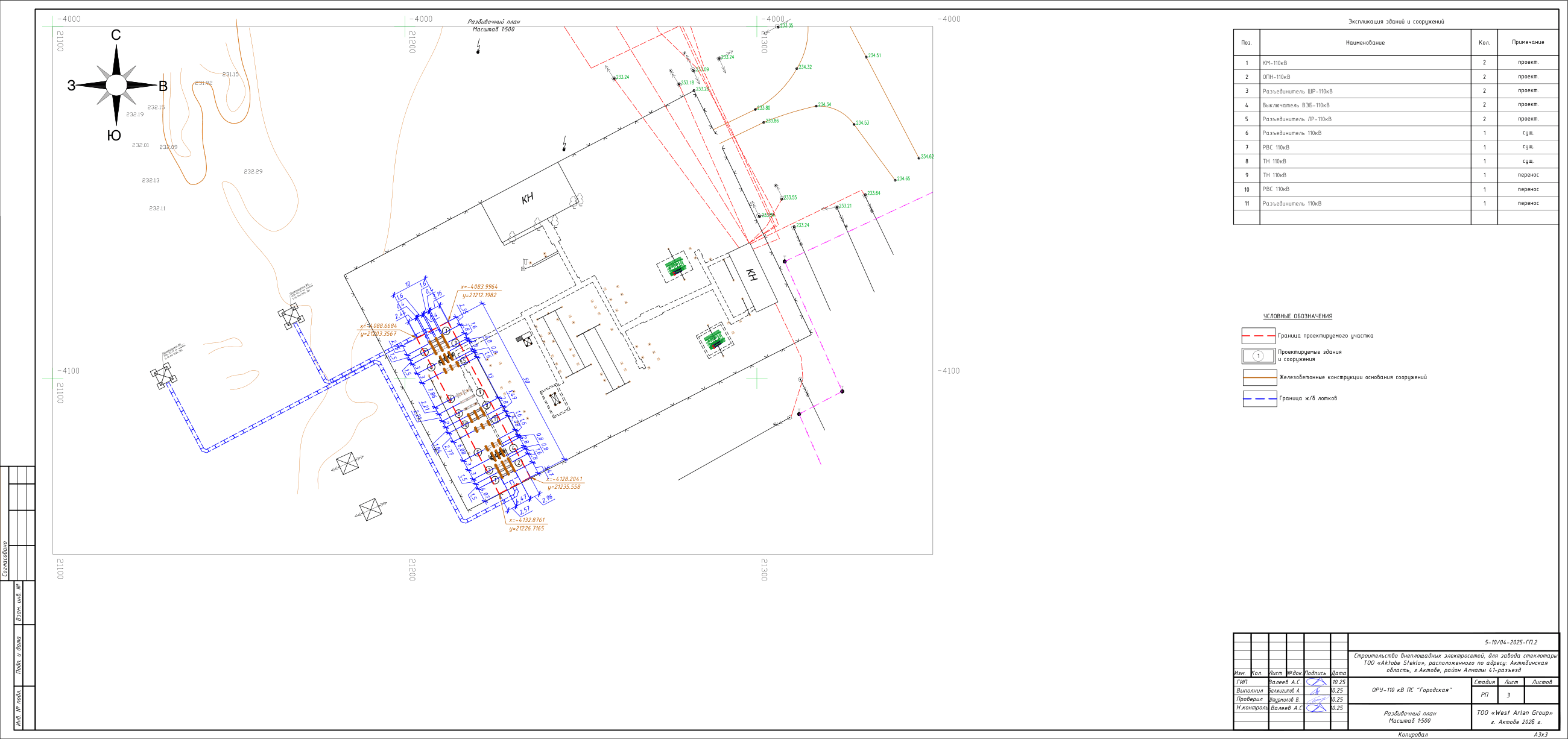Click the drawing code "5-10/04-2025-ГП.2"
The image size is (1568, 739).
(1510, 643)
